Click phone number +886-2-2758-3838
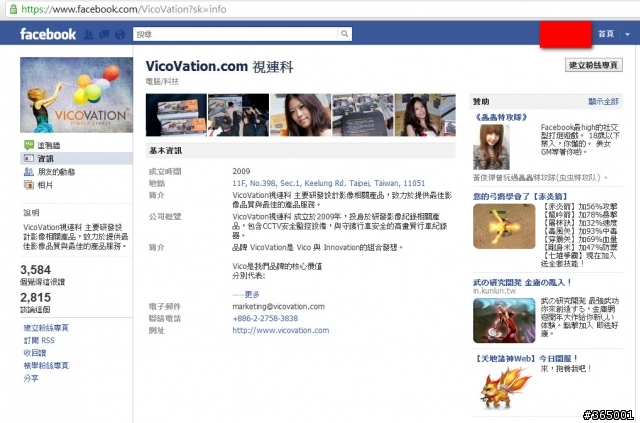640x423 pixels. coord(265,318)
